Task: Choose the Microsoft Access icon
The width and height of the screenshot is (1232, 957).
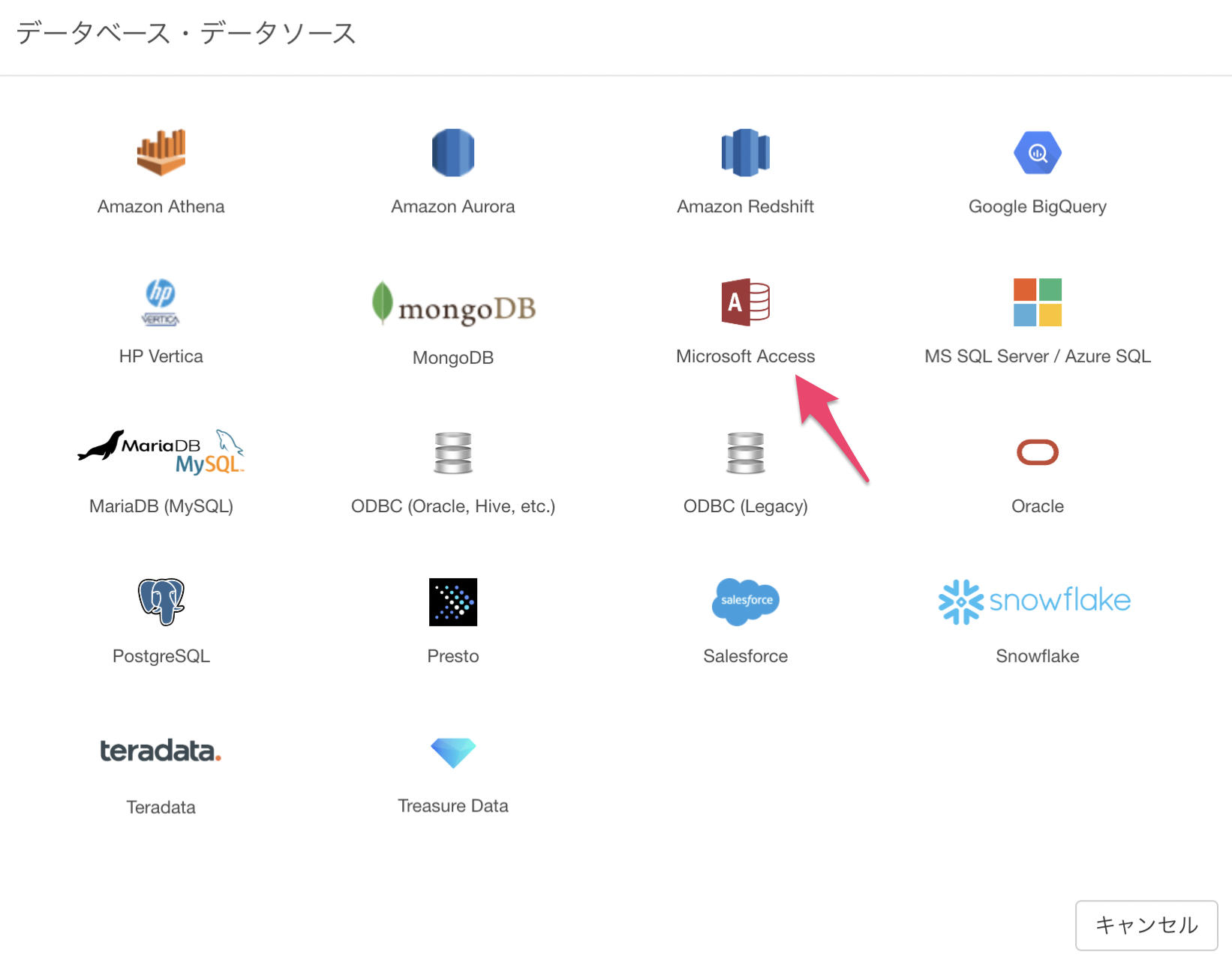Action: [745, 302]
